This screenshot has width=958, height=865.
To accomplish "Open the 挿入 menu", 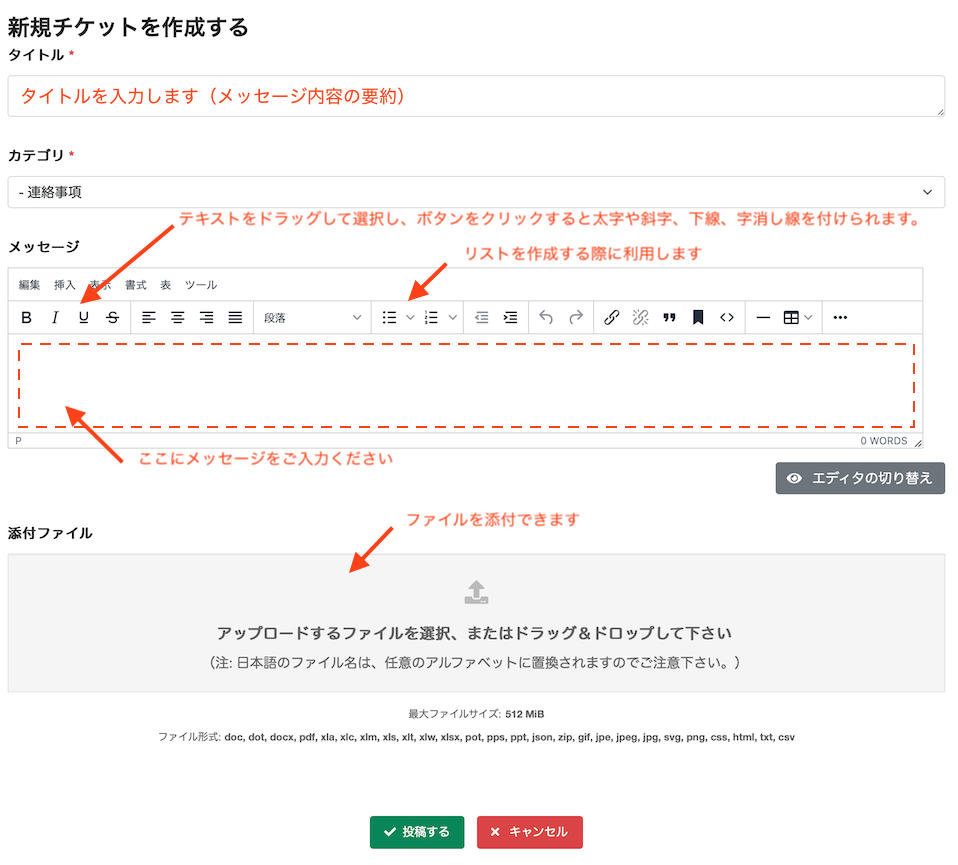I will pos(64,284).
